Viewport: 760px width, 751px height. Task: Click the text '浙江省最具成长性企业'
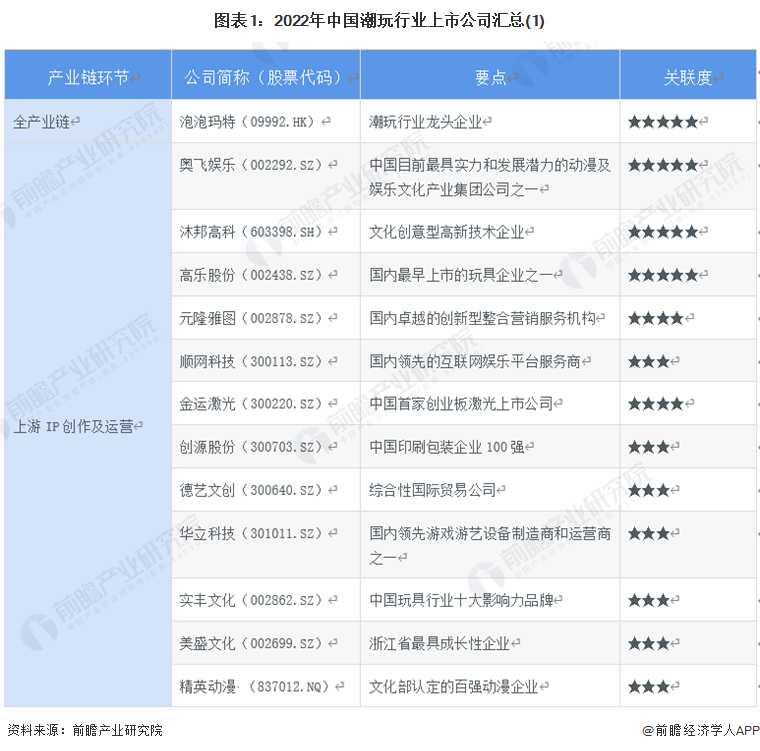tap(440, 643)
